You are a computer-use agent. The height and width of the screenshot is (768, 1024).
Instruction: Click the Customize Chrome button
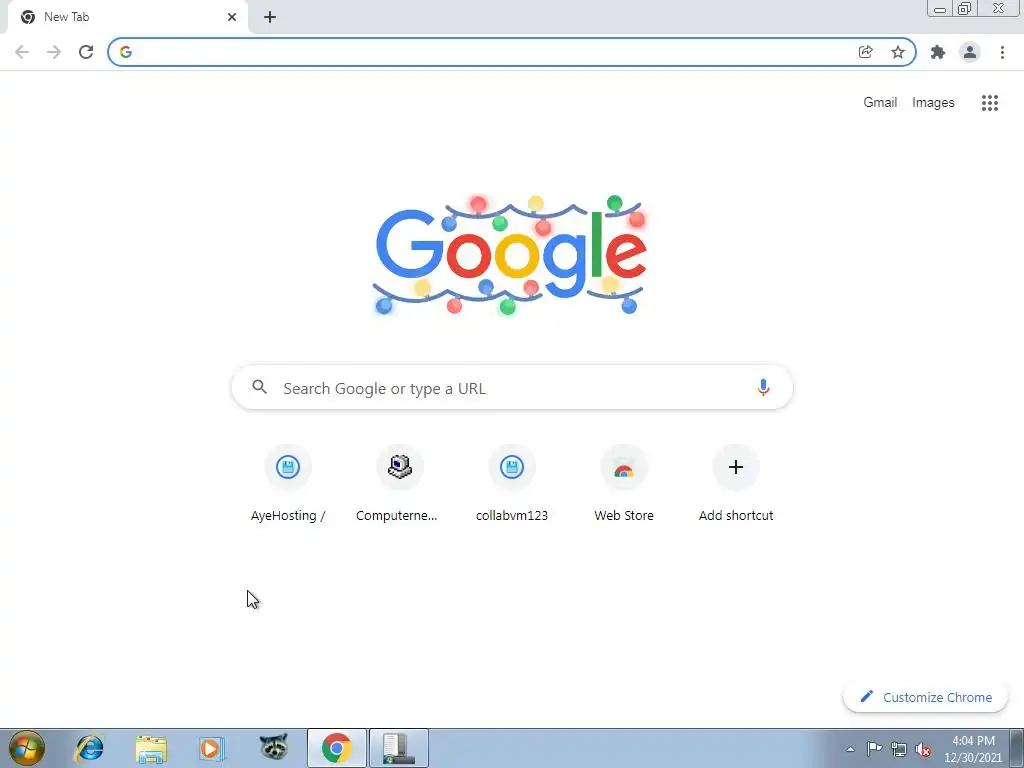925,697
